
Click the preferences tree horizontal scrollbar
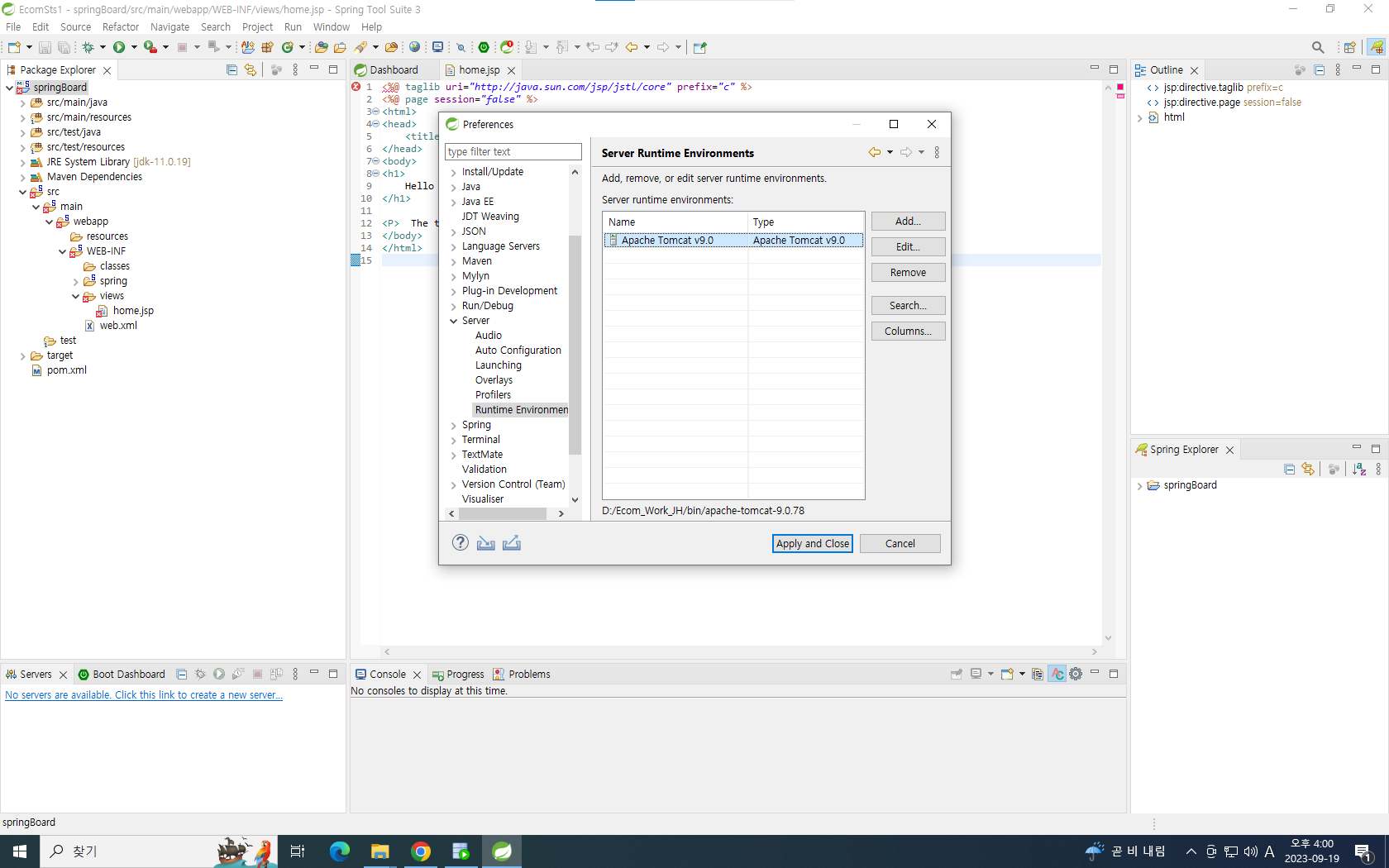[x=503, y=513]
